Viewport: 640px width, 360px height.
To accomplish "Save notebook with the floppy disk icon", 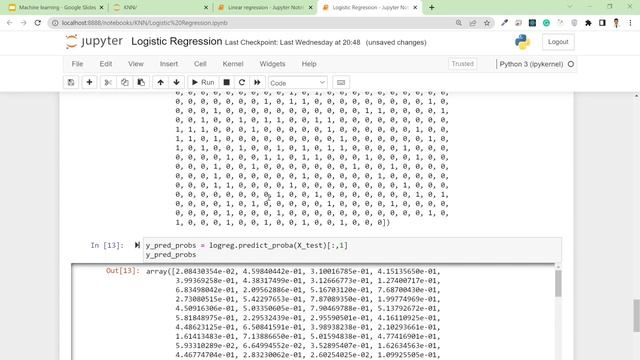I will (71, 82).
